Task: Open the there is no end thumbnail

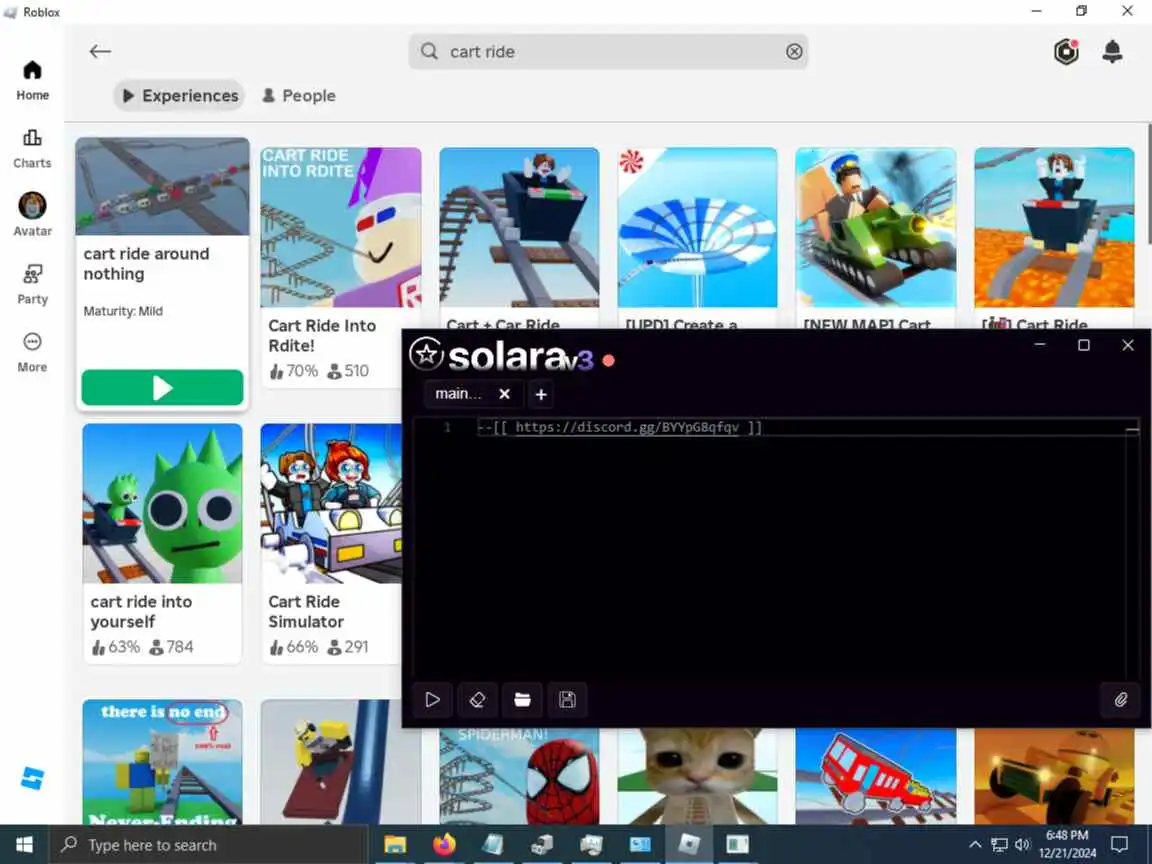Action: [162, 762]
